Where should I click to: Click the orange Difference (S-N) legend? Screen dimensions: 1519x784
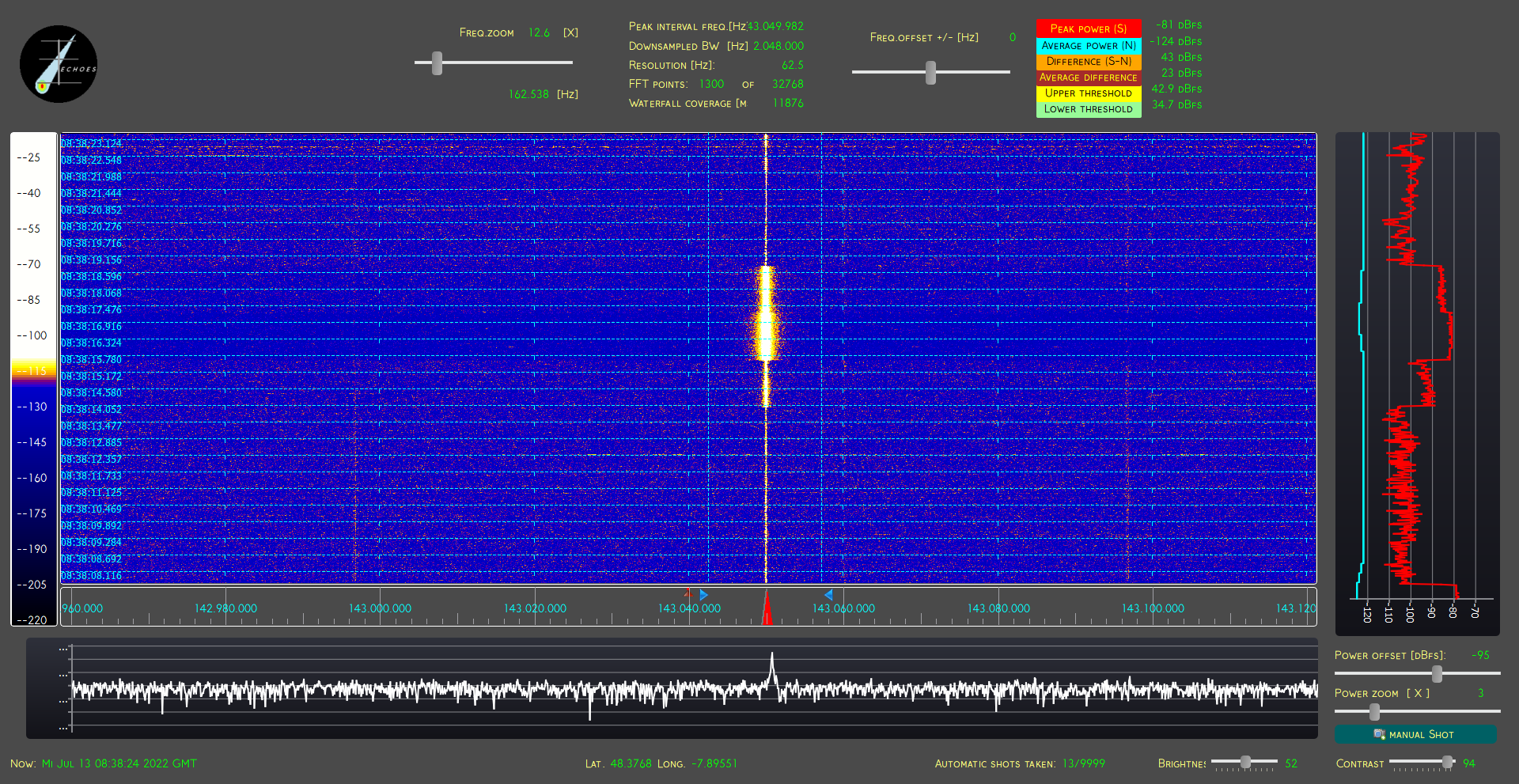1089,61
